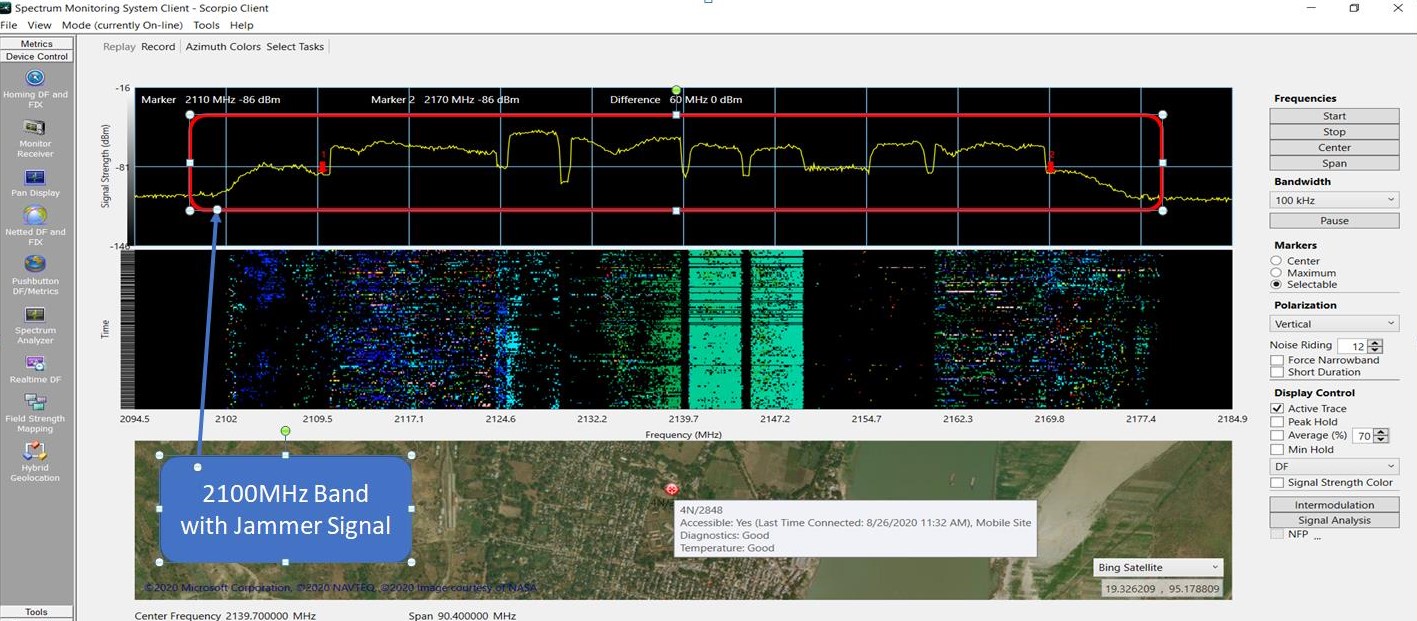Open the Tools menu

coord(206,25)
